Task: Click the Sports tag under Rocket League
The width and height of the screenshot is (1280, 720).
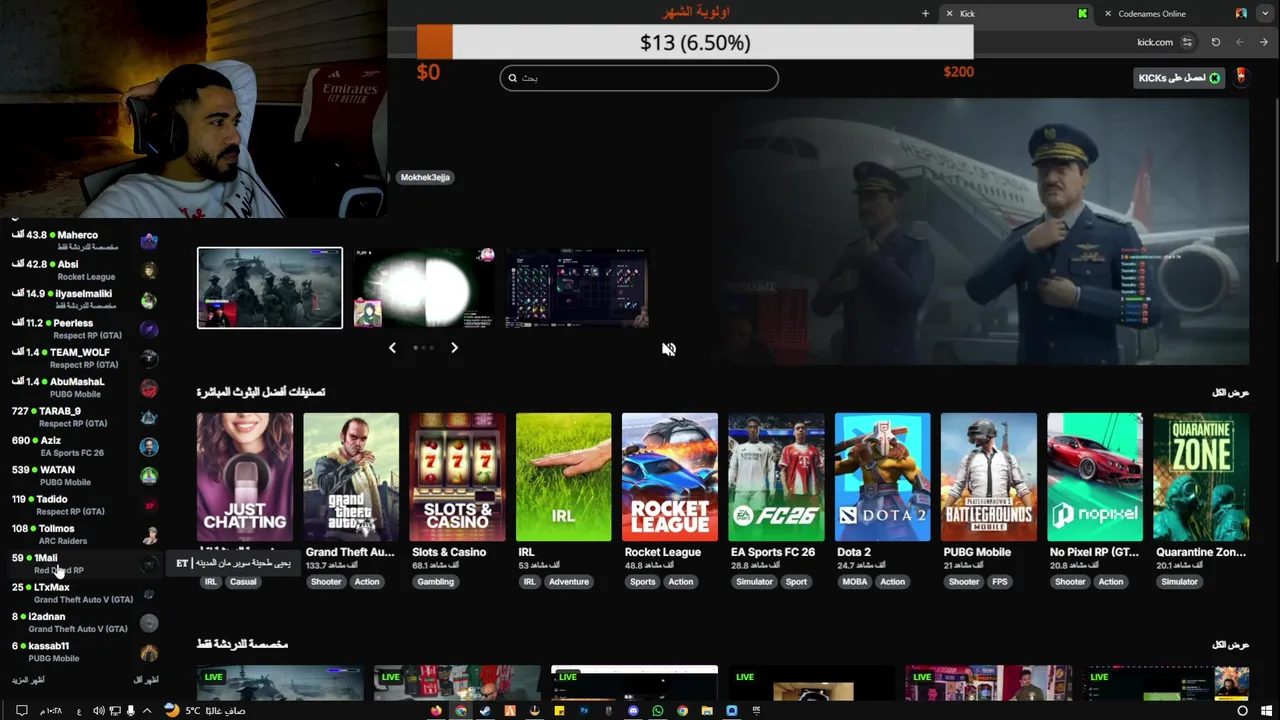Action: coord(642,581)
